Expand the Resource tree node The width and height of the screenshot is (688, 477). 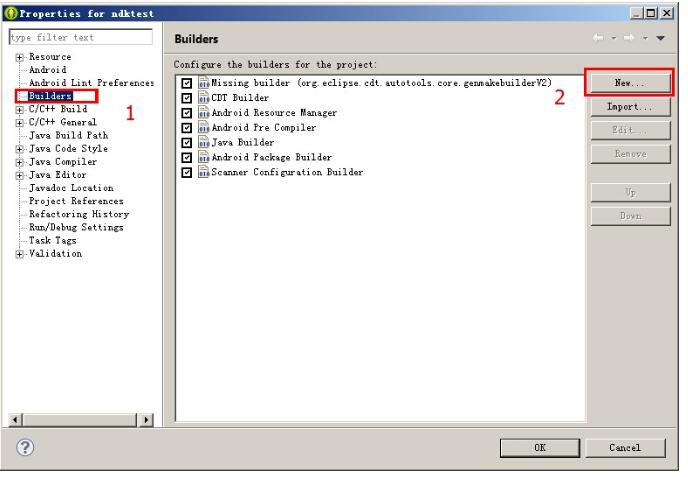click(x=19, y=57)
